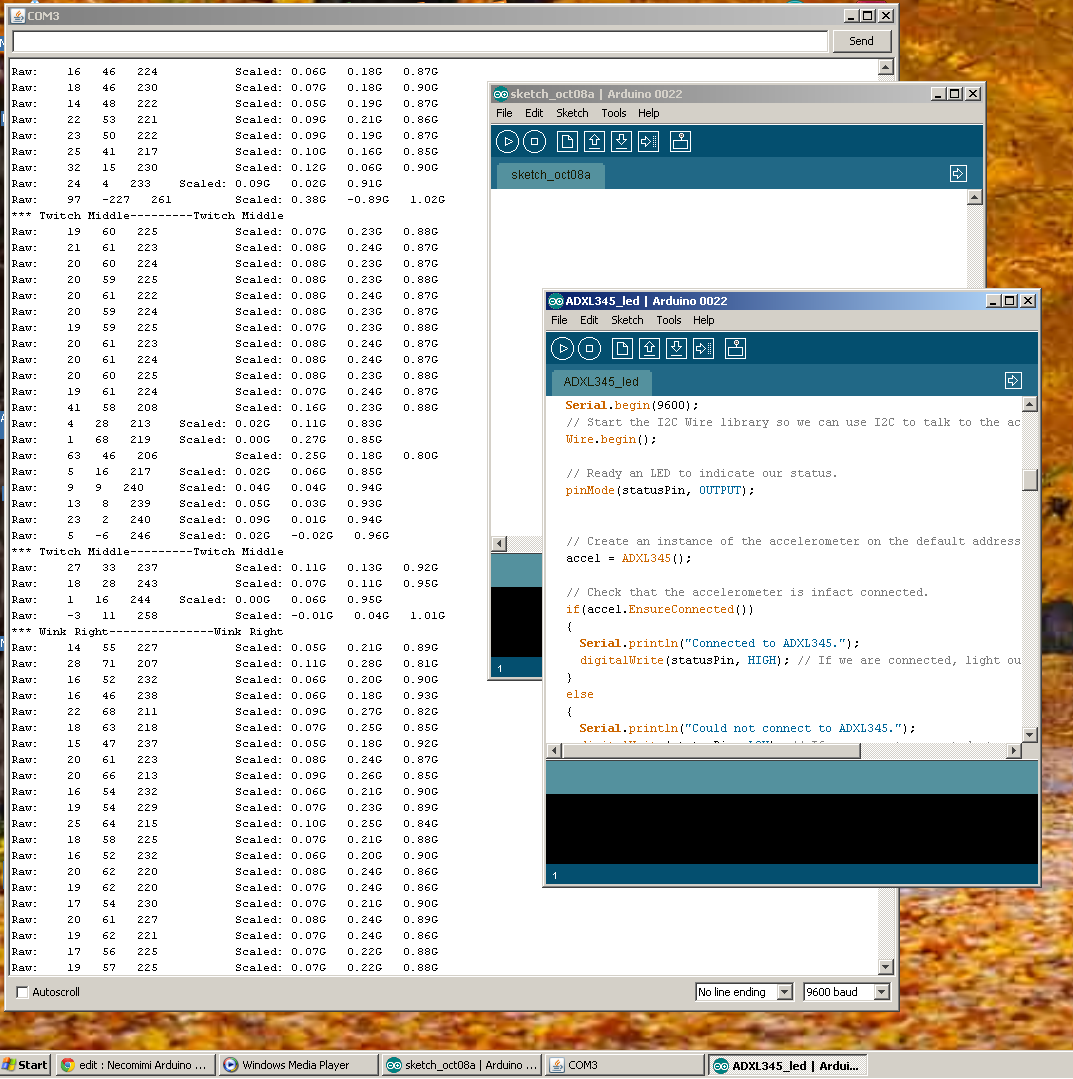Switch to Windows Media Player taskbar item
Viewport: 1073px width, 1079px height.
pyautogui.click(x=298, y=1065)
